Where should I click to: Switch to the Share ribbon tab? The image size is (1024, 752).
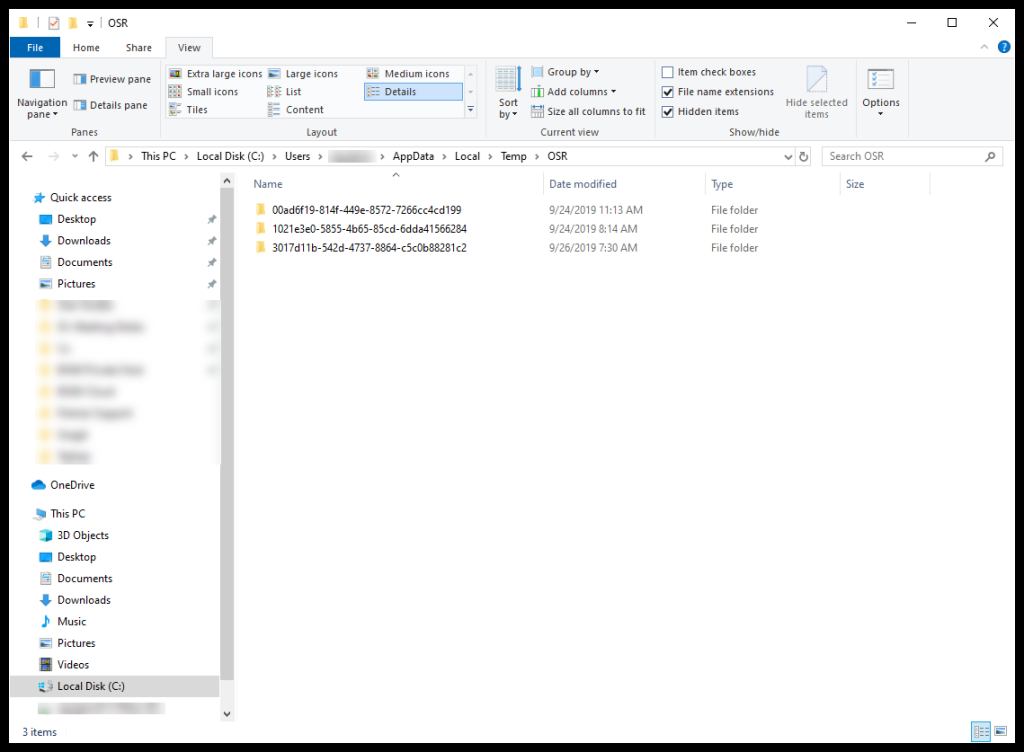(139, 47)
